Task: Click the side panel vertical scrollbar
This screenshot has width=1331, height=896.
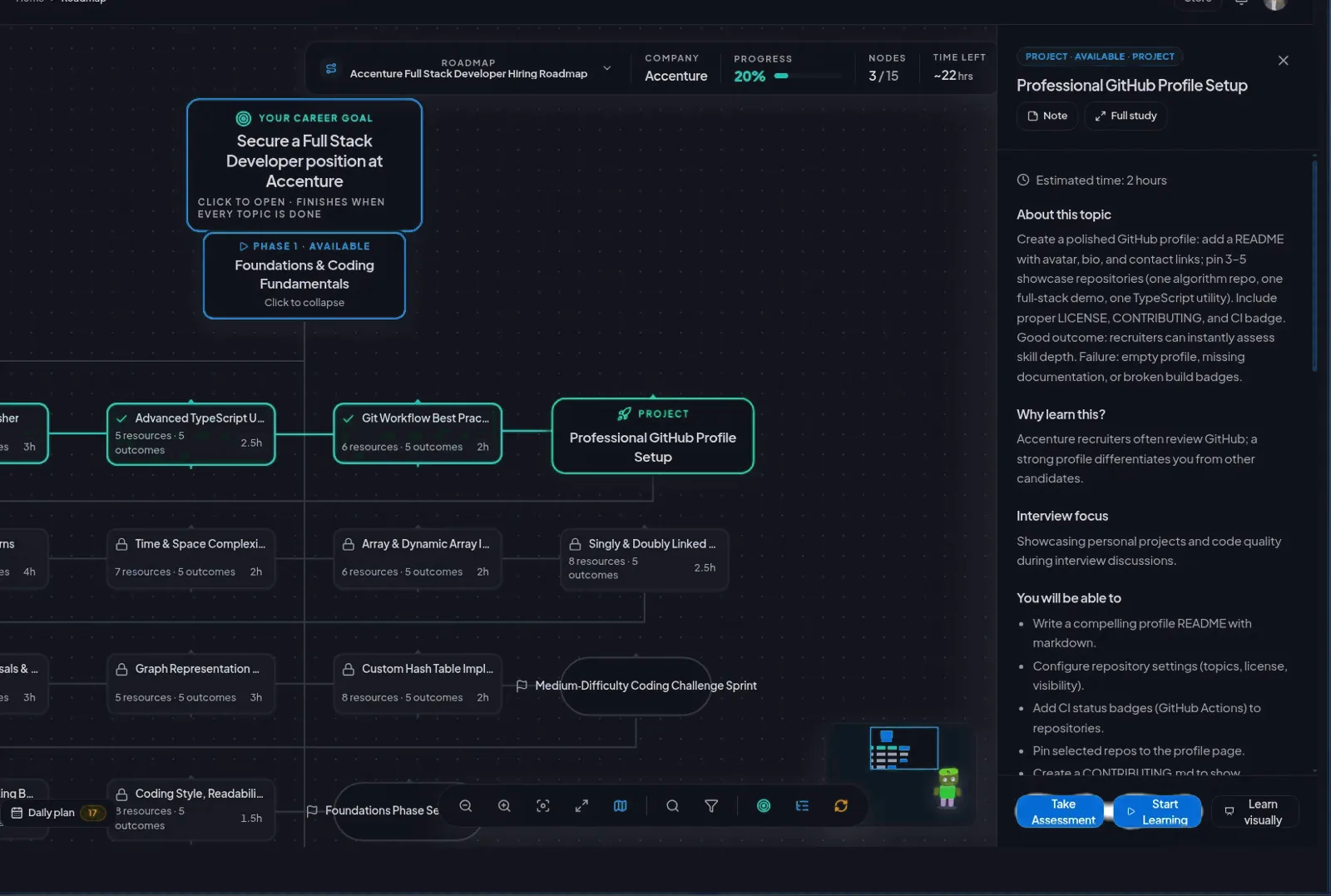Action: point(1314,266)
